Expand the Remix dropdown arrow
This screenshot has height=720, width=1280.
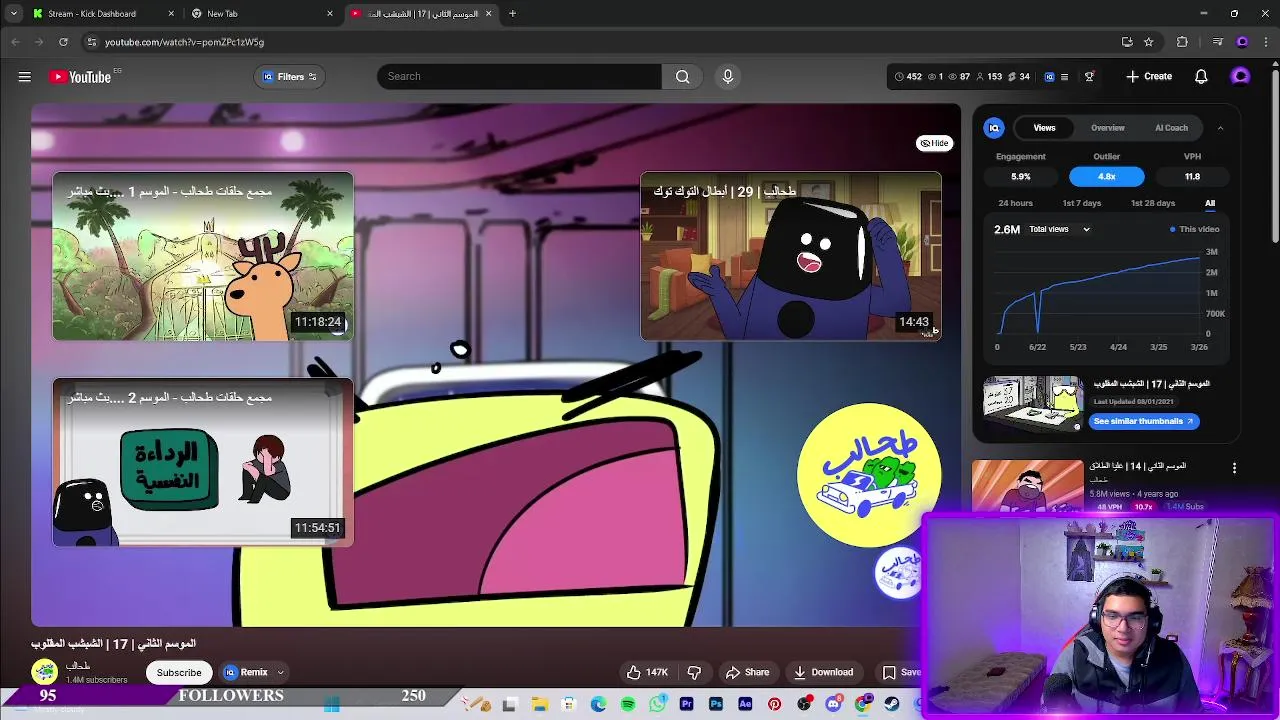coord(281,673)
